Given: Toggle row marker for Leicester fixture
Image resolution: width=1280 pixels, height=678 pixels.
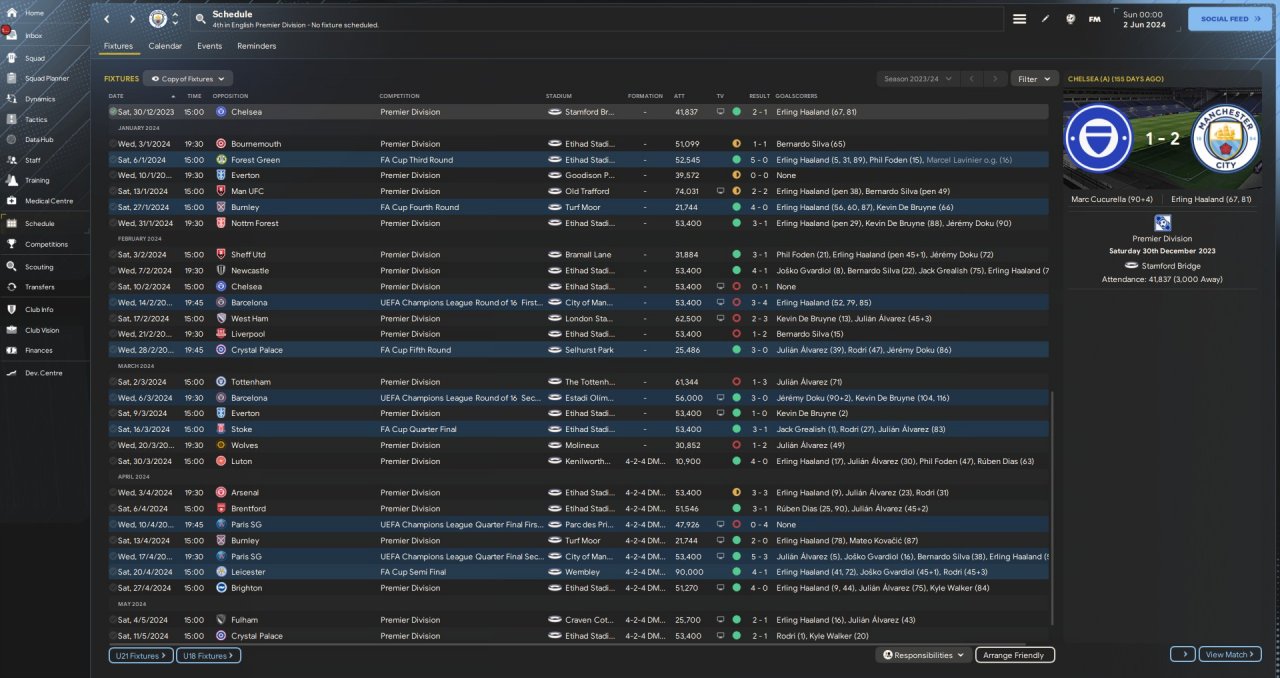Looking at the screenshot, I should click(113, 572).
